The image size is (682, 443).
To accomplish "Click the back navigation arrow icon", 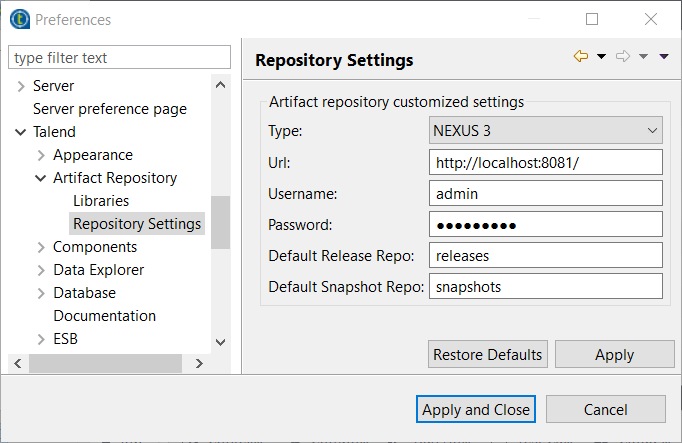I will tap(580, 57).
